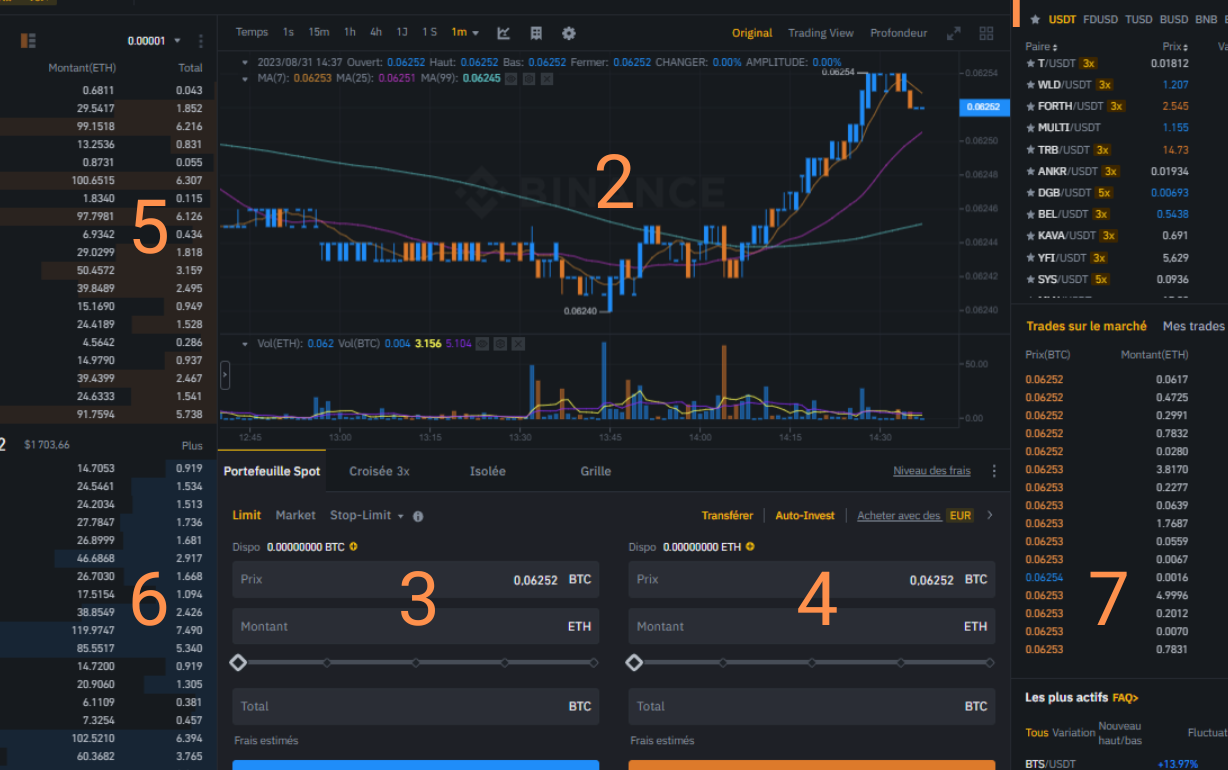Click the info icon next to Stop-Limit

click(x=418, y=516)
